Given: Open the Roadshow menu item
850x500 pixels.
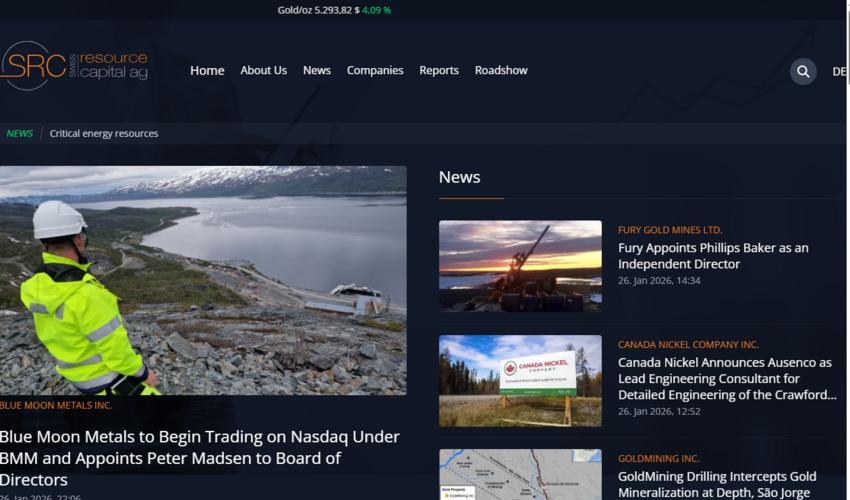Looking at the screenshot, I should point(501,70).
